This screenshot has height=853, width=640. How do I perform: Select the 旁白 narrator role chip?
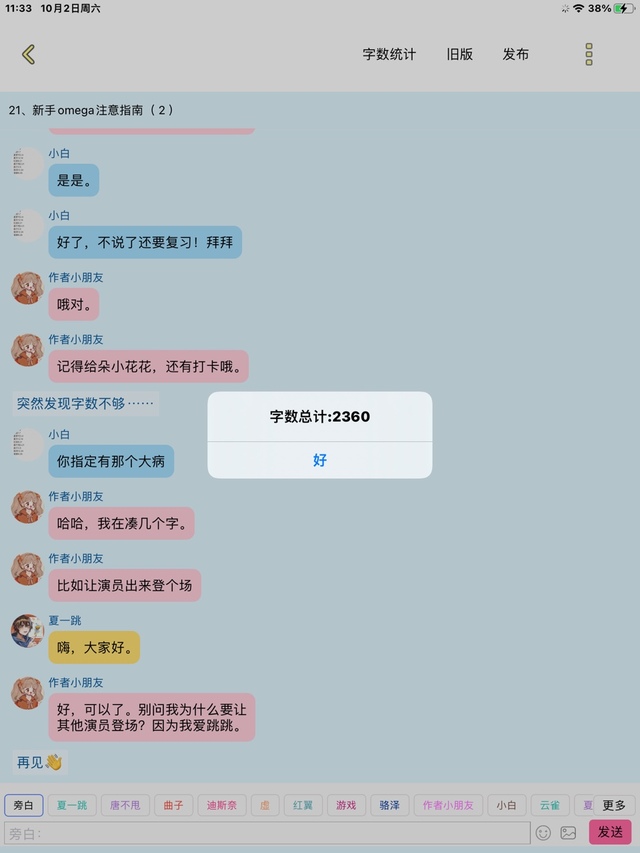(23, 805)
